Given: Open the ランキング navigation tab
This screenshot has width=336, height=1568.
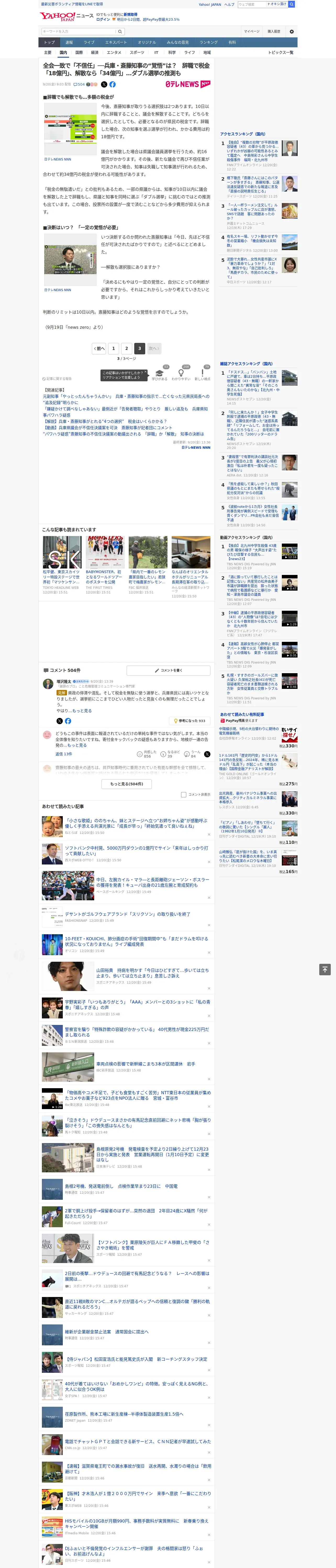Looking at the screenshot, I should coord(209,43).
